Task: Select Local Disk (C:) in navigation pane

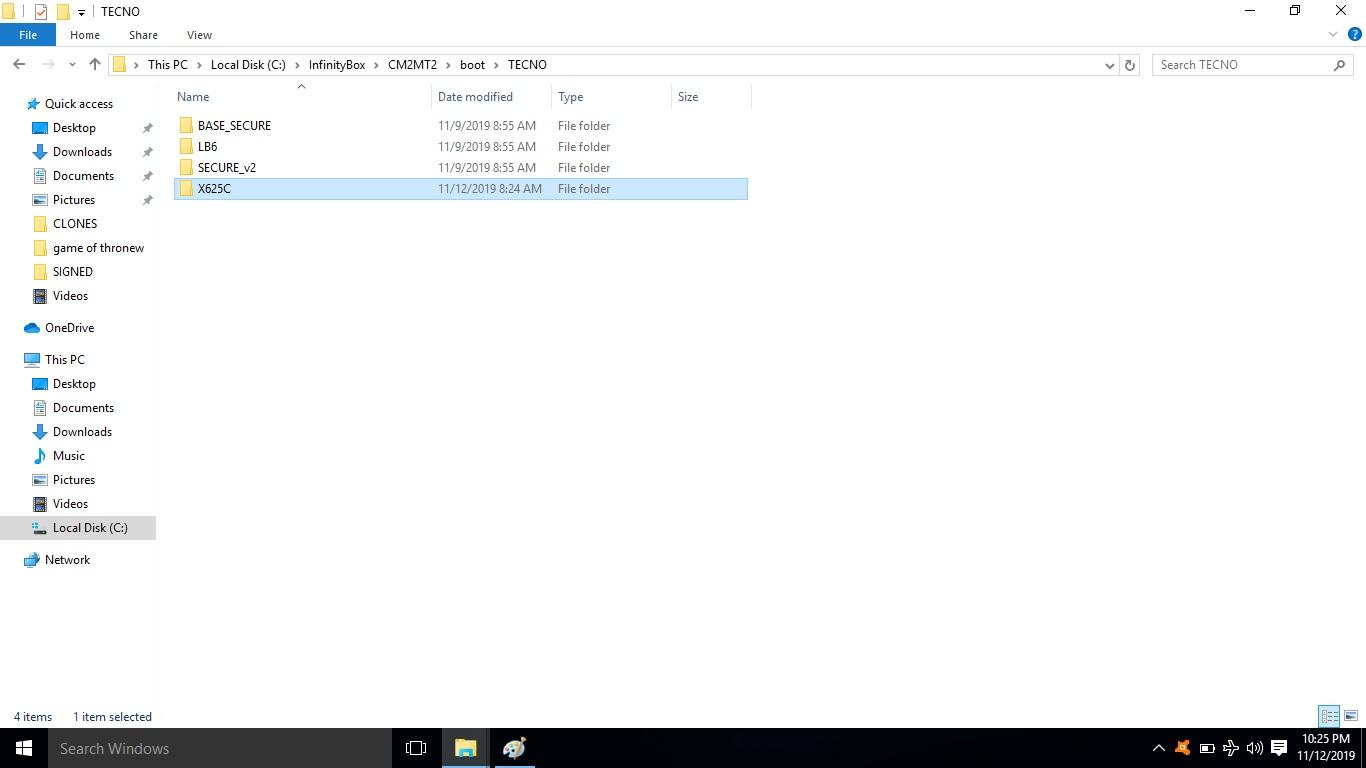Action: click(78, 528)
